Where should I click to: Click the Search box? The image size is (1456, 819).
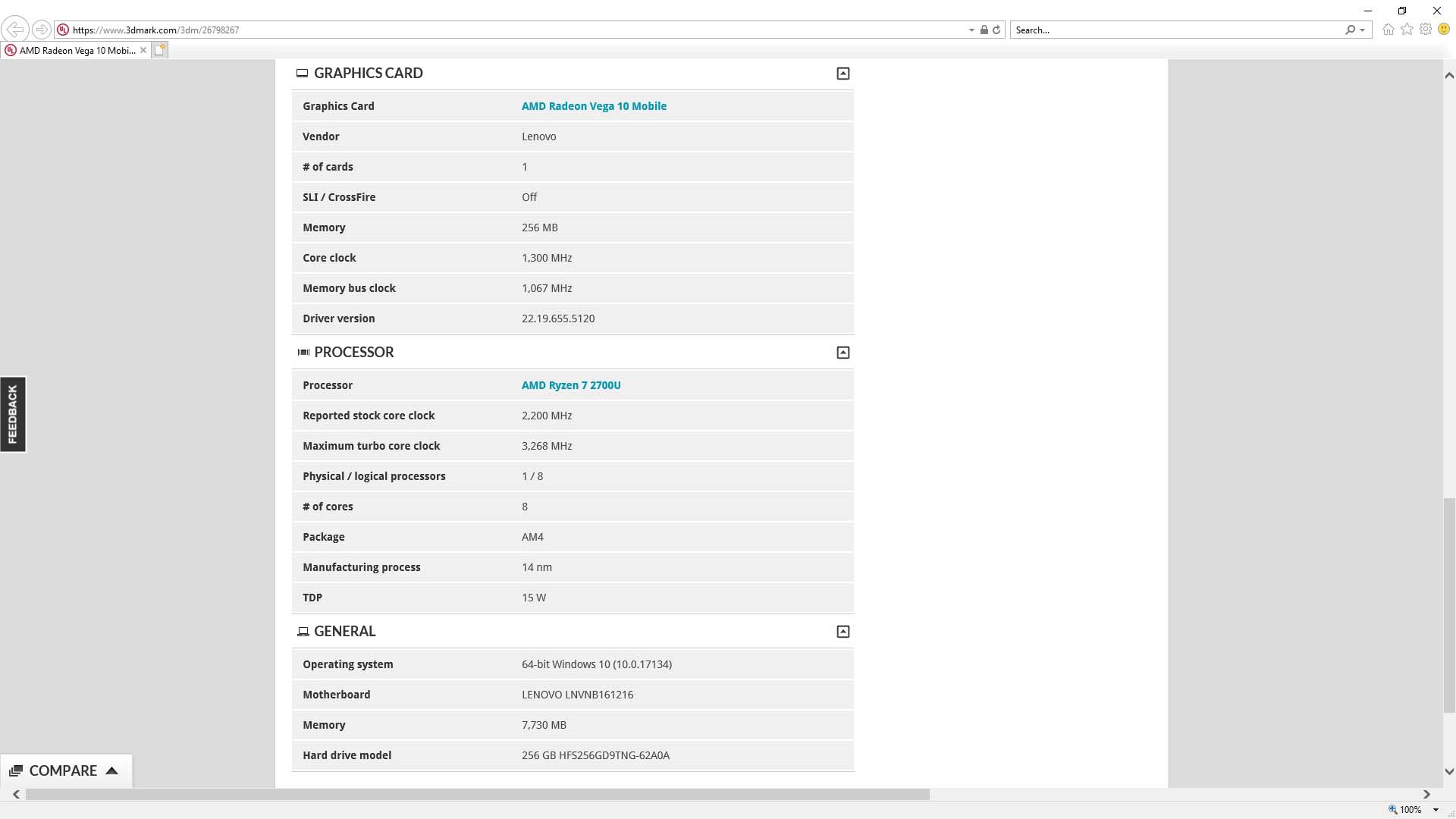(x=1175, y=30)
